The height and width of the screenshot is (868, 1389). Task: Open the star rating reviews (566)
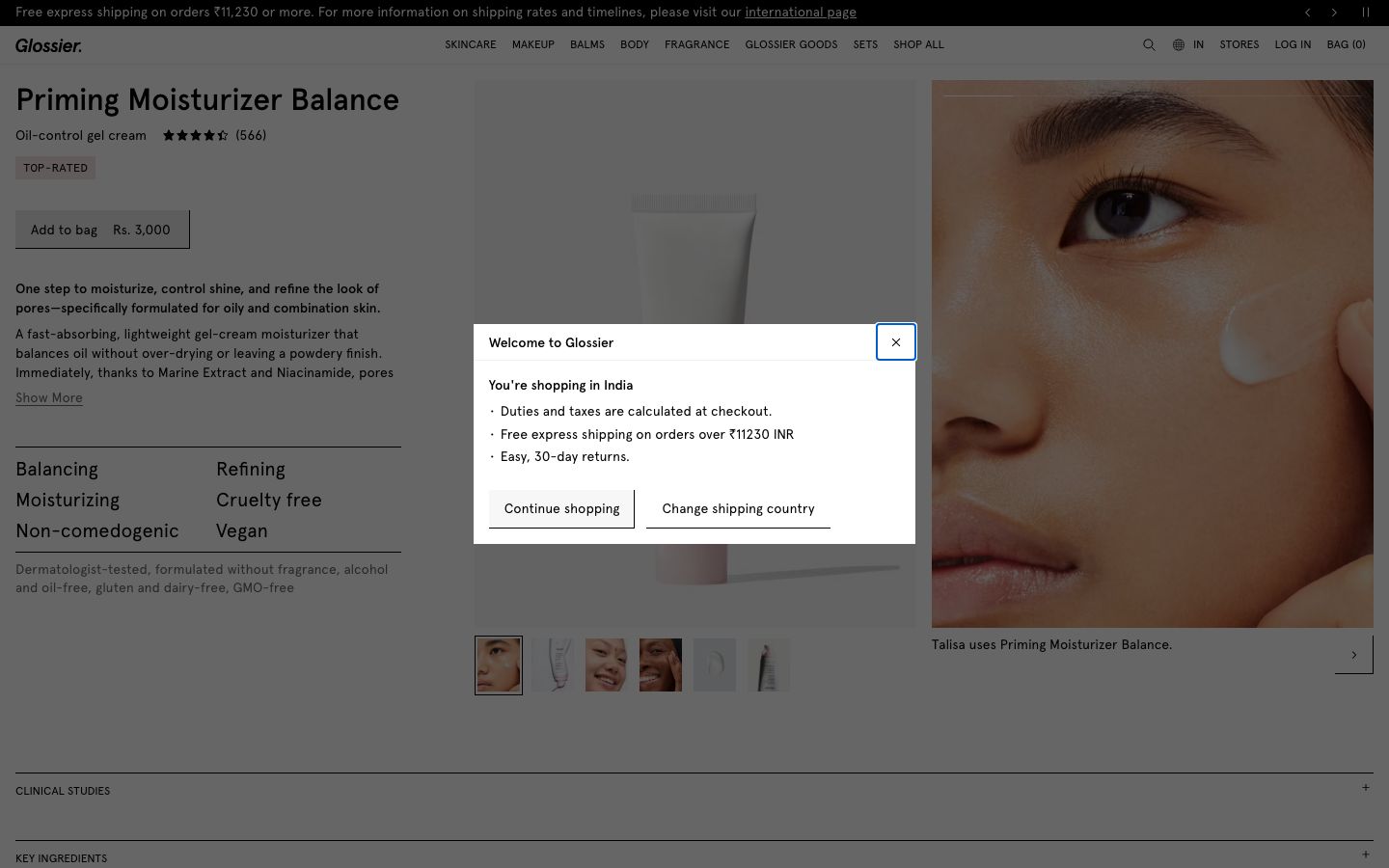click(214, 135)
